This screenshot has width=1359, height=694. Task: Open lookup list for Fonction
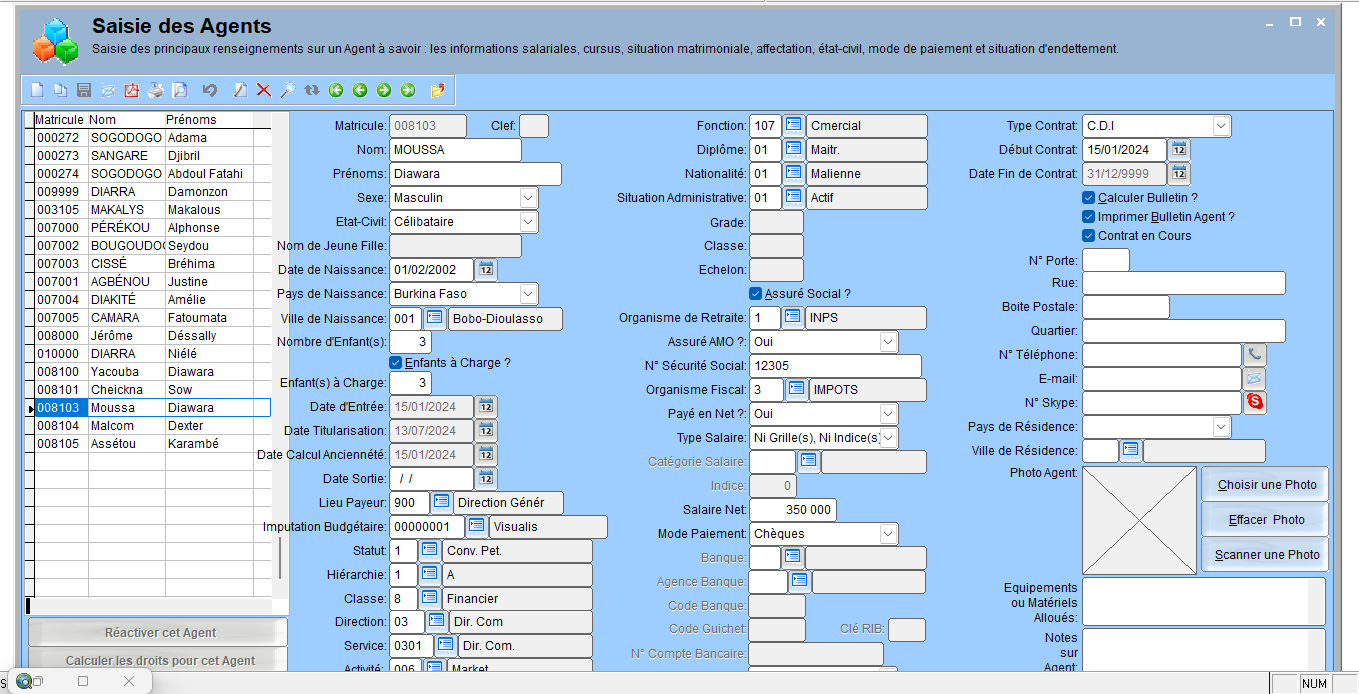click(x=793, y=126)
